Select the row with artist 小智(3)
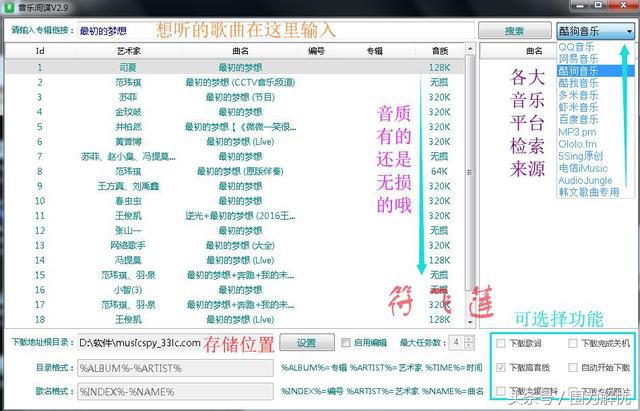Viewport: 640px width, 411px height. tap(235, 290)
